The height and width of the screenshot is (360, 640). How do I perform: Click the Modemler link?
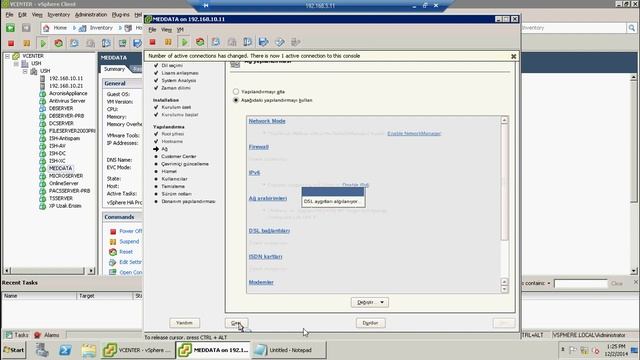[x=261, y=282]
